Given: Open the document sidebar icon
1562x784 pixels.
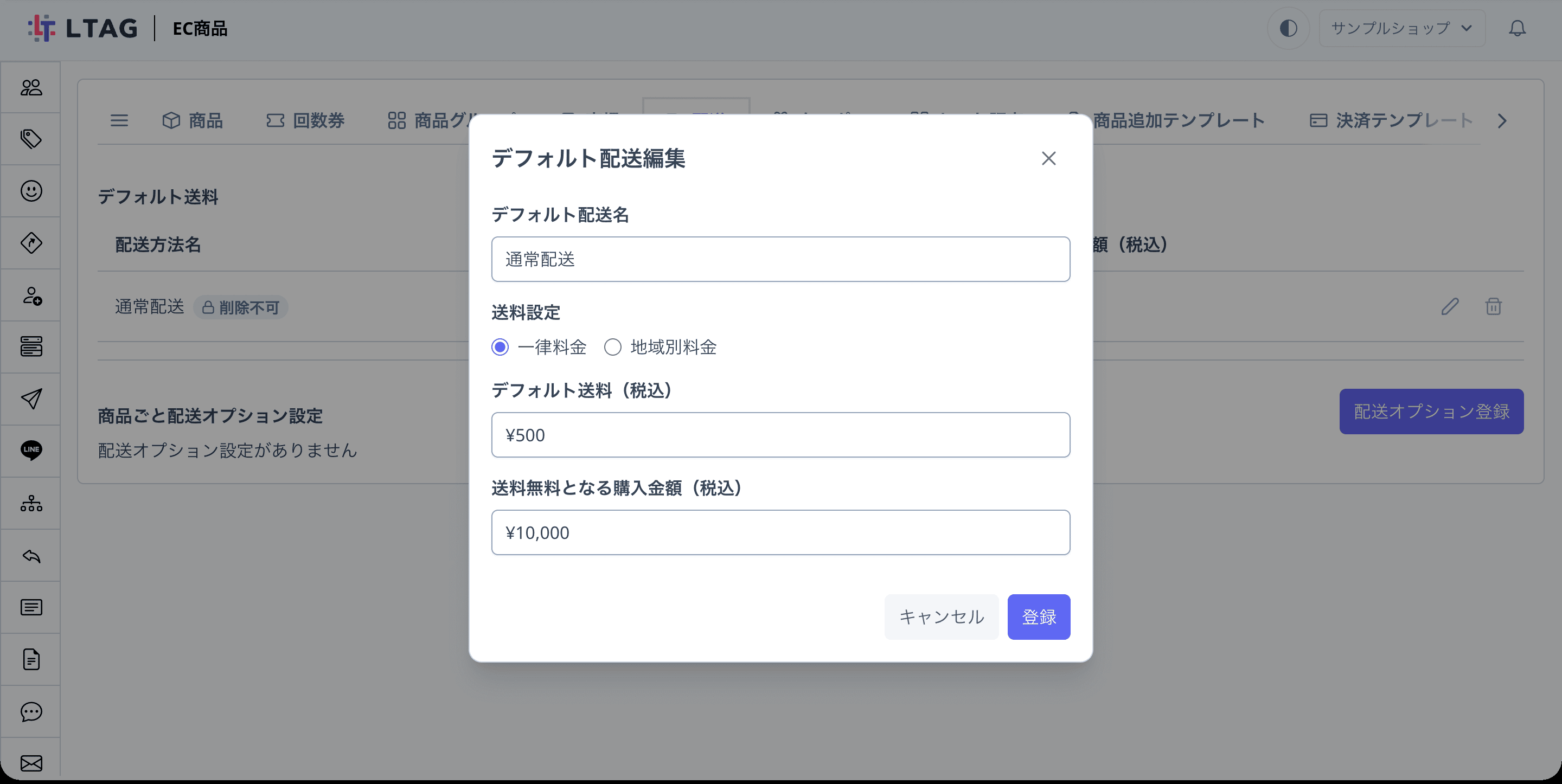Looking at the screenshot, I should click(x=31, y=659).
